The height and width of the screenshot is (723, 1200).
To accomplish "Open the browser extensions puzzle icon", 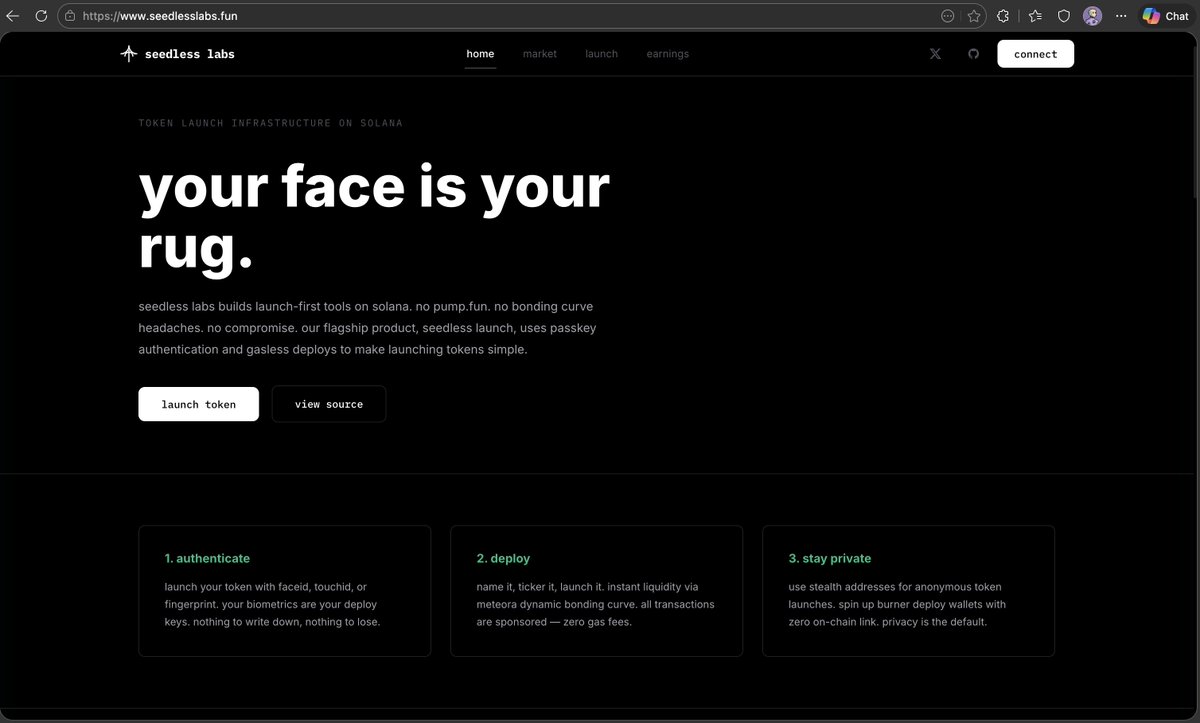I will click(x=1004, y=16).
